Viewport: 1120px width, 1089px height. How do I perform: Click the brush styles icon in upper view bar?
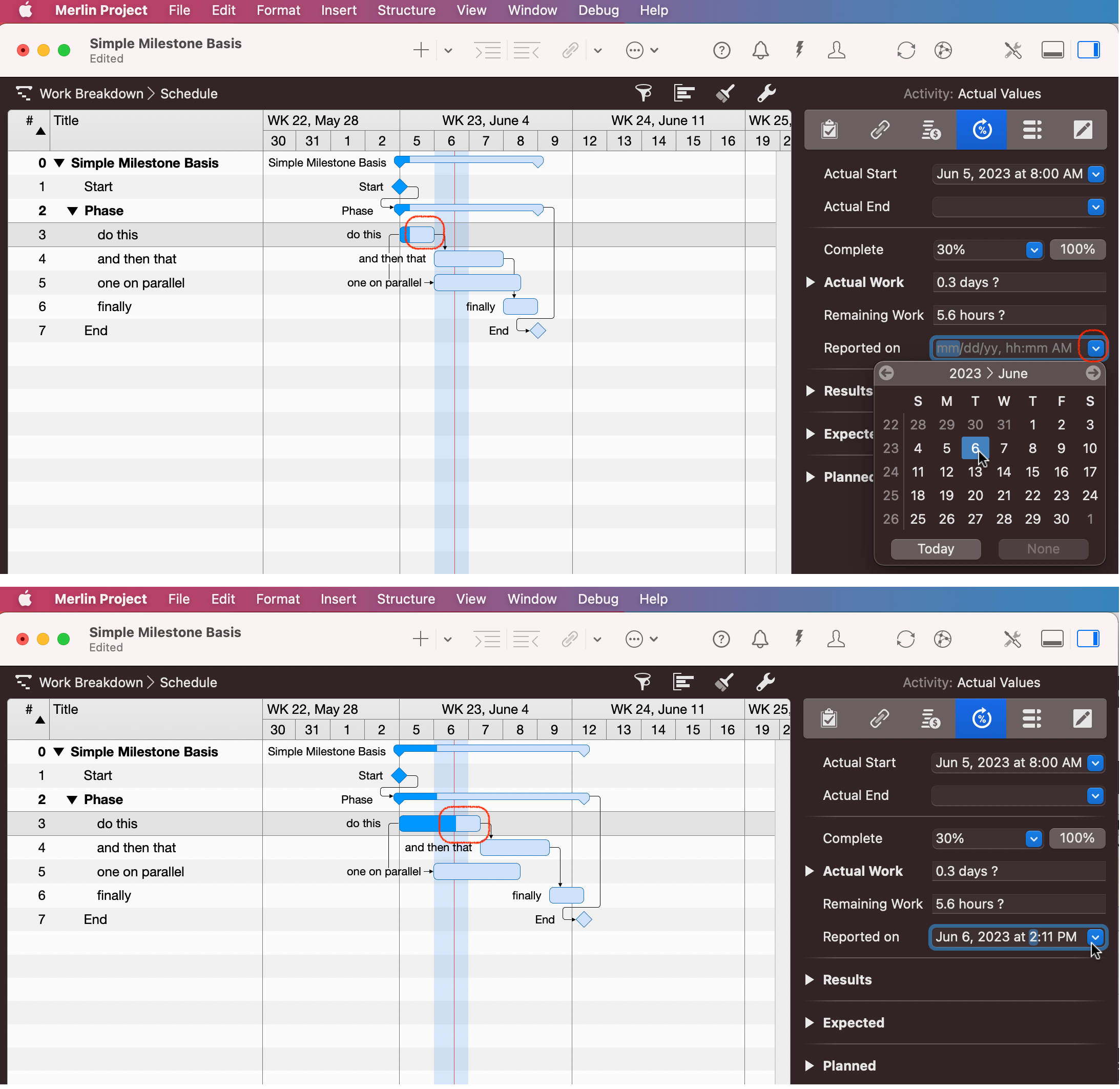(x=725, y=93)
